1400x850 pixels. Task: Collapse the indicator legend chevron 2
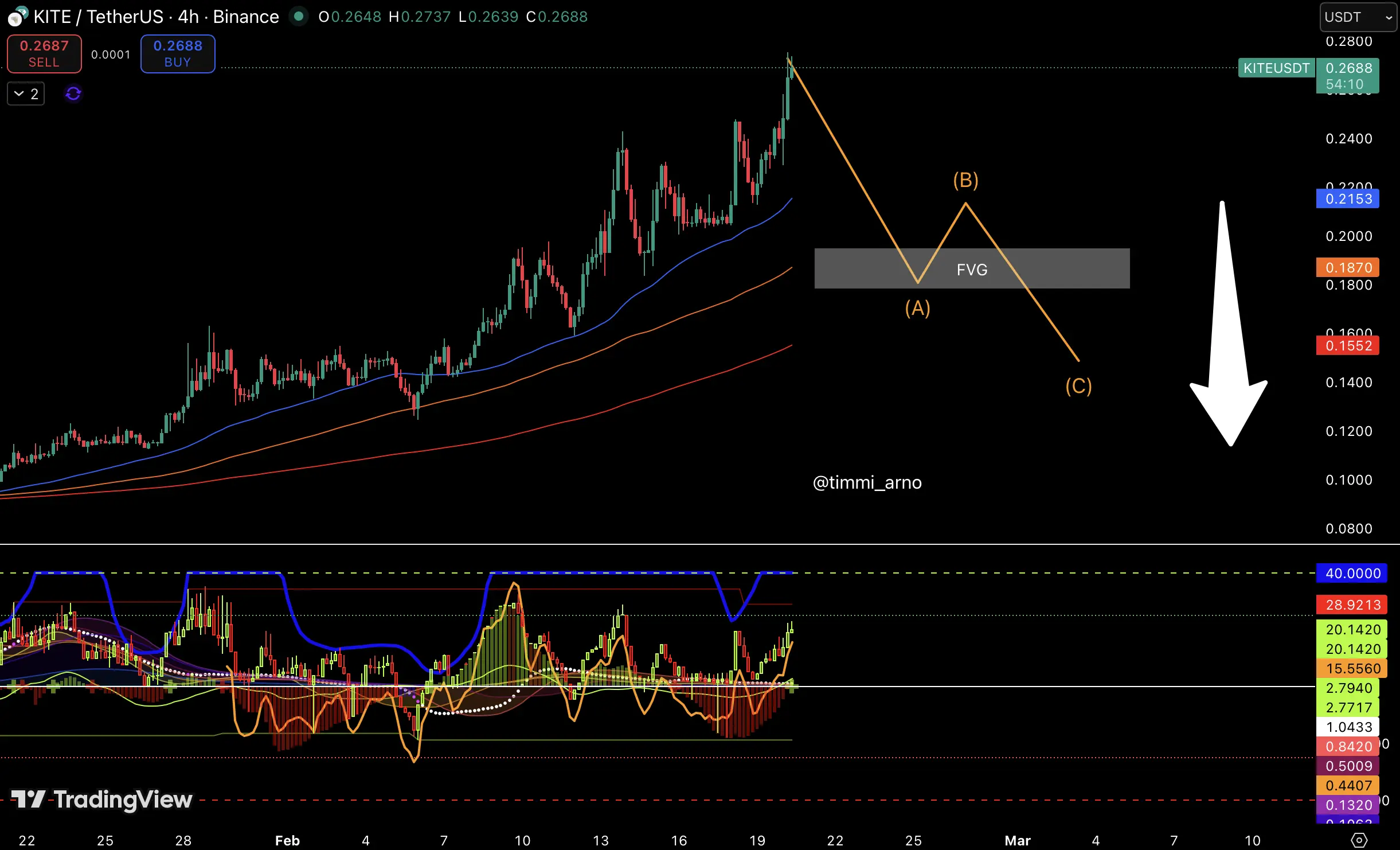coord(26,93)
